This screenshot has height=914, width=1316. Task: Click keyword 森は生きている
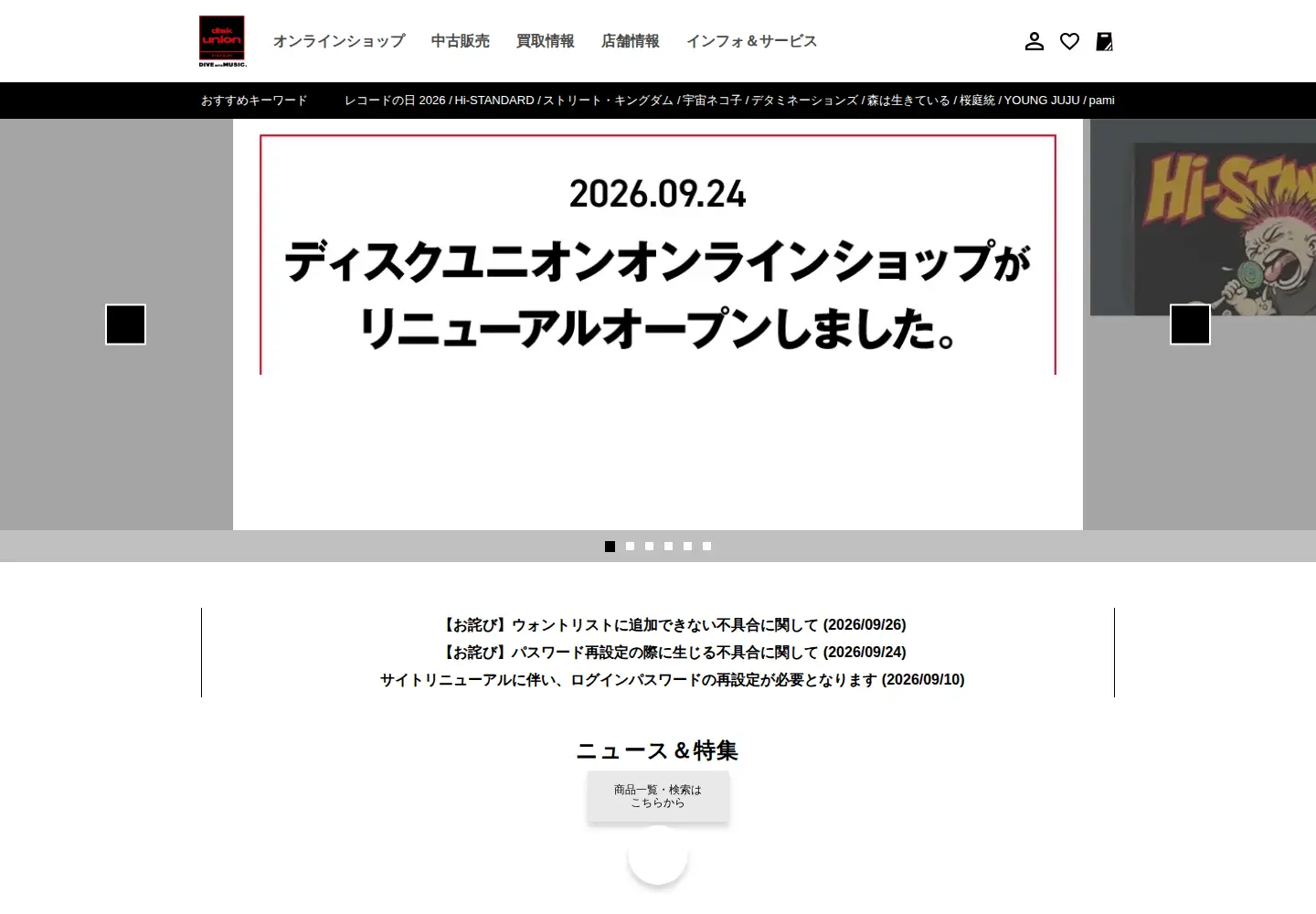(908, 101)
